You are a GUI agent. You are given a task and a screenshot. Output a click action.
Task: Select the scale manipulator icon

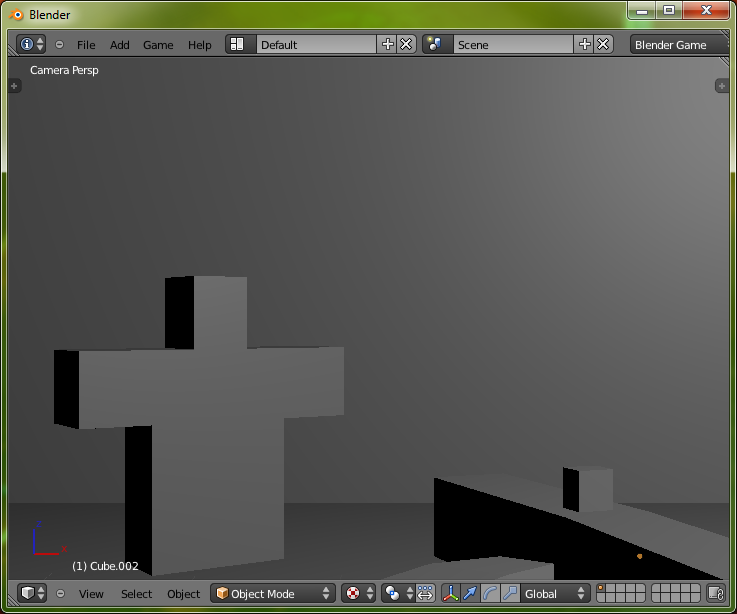click(510, 593)
